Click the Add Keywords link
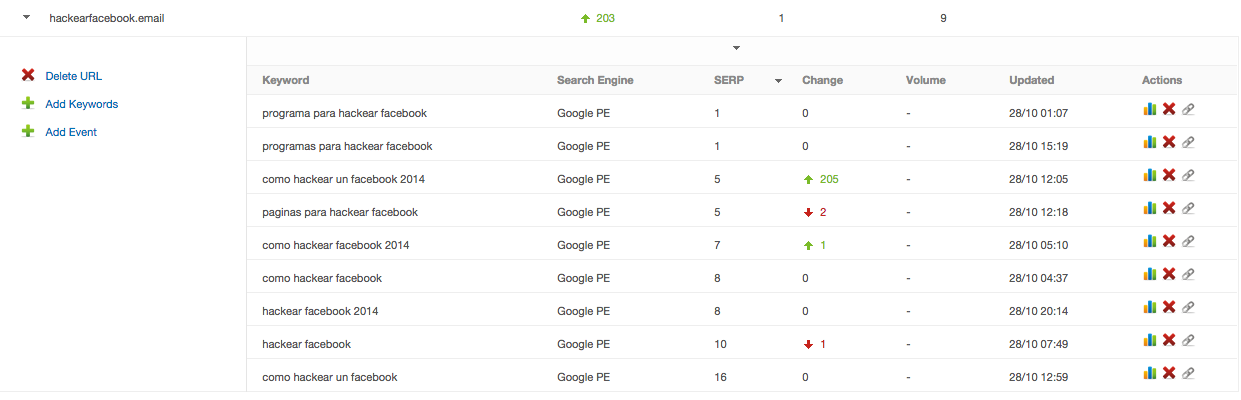This screenshot has height=400, width=1241. coord(82,104)
